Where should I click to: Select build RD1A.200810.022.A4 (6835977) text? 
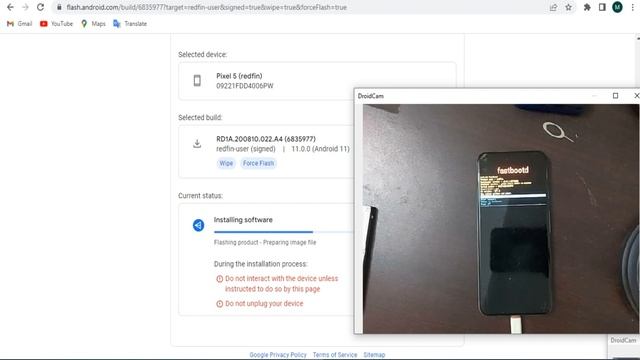pos(266,139)
